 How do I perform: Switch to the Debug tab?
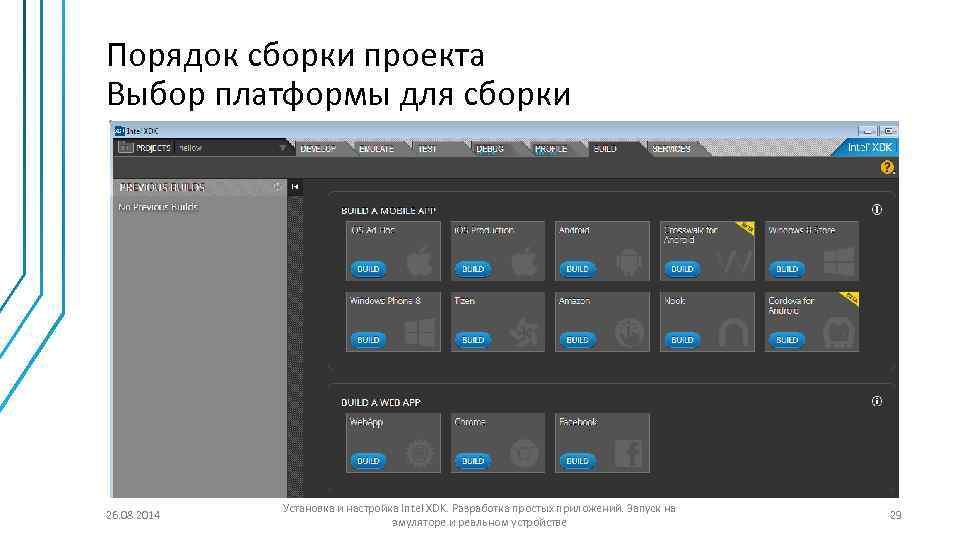(490, 148)
